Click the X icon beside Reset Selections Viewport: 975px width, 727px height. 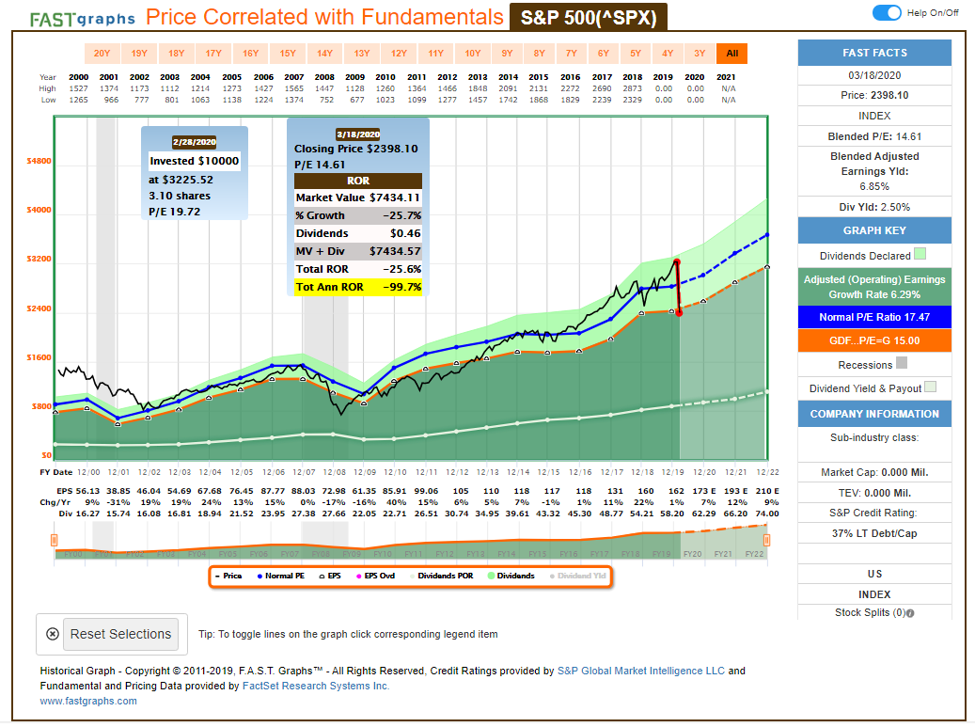(52, 634)
